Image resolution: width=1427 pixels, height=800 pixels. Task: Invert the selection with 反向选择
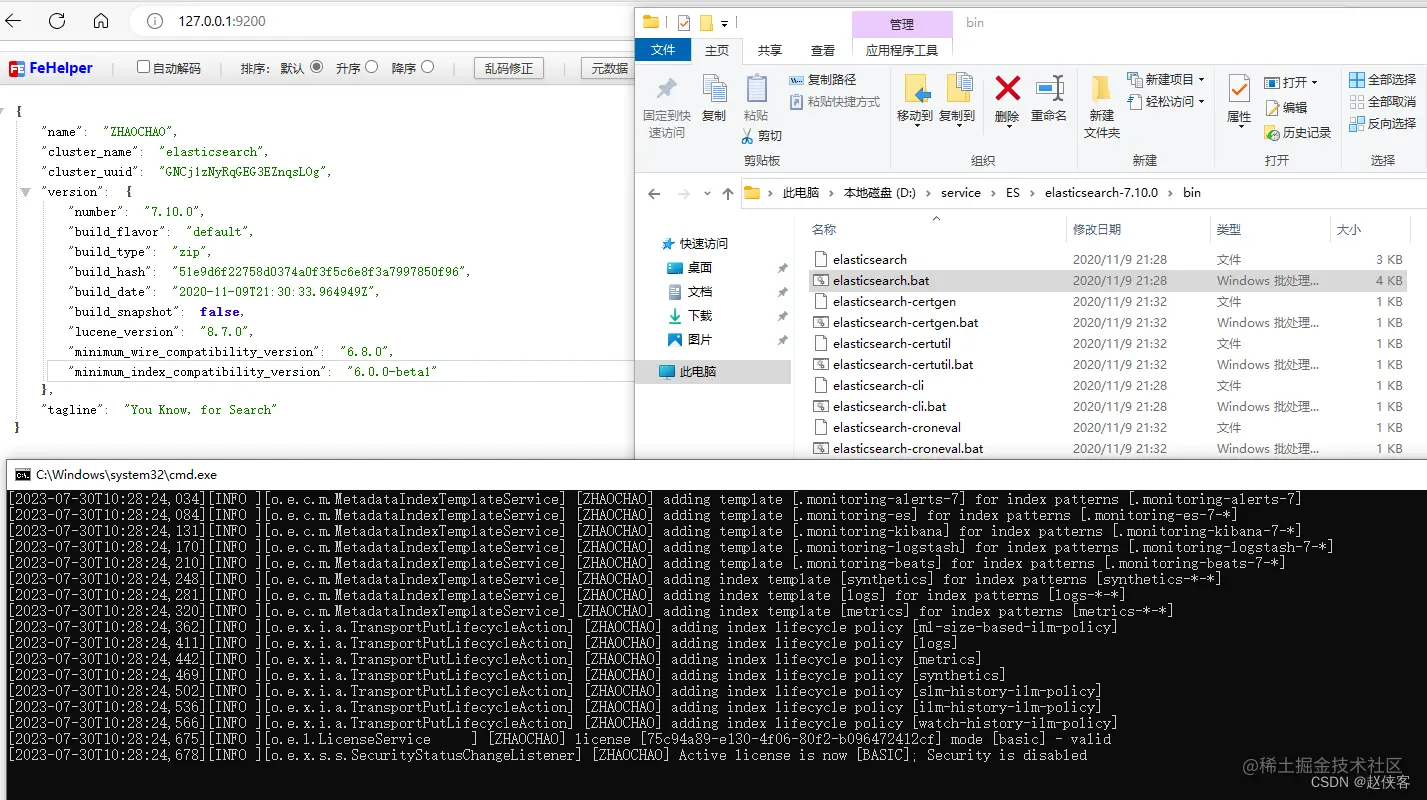[x=1383, y=123]
